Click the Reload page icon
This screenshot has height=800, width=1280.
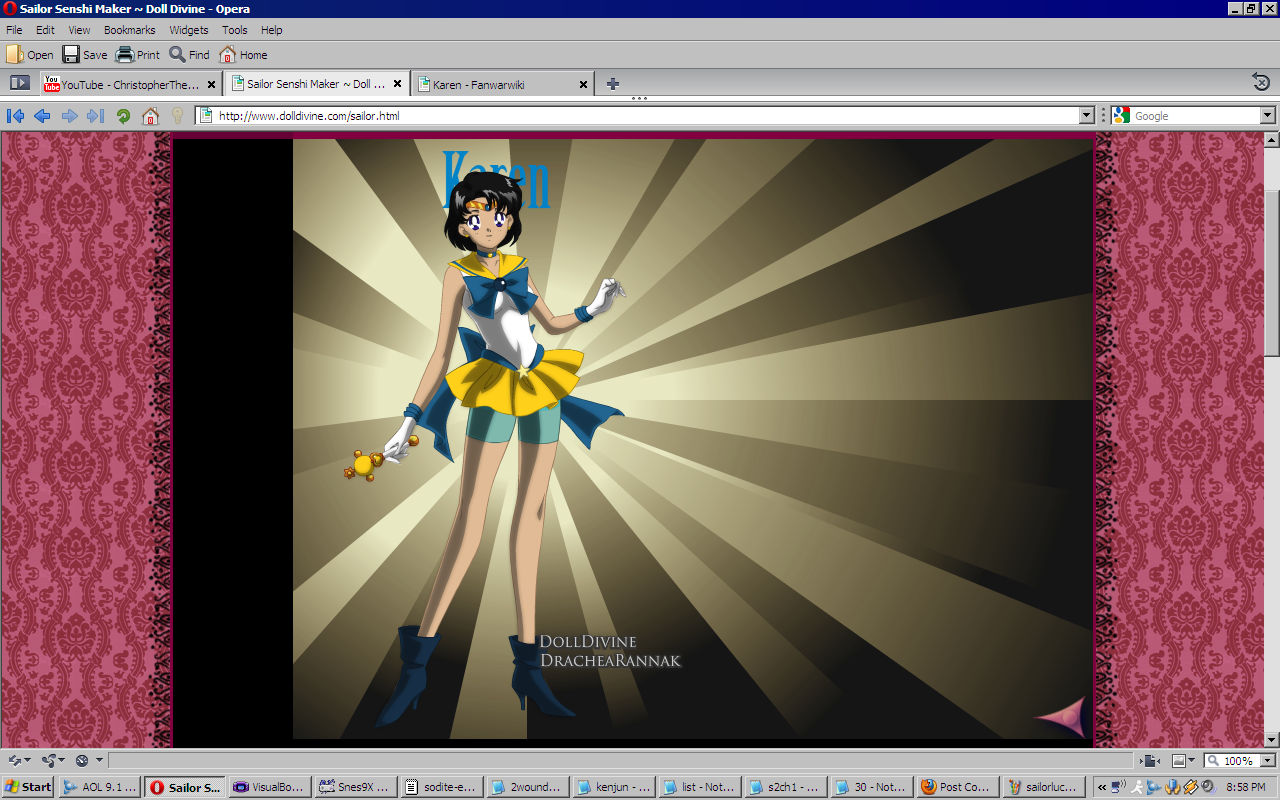coord(123,116)
